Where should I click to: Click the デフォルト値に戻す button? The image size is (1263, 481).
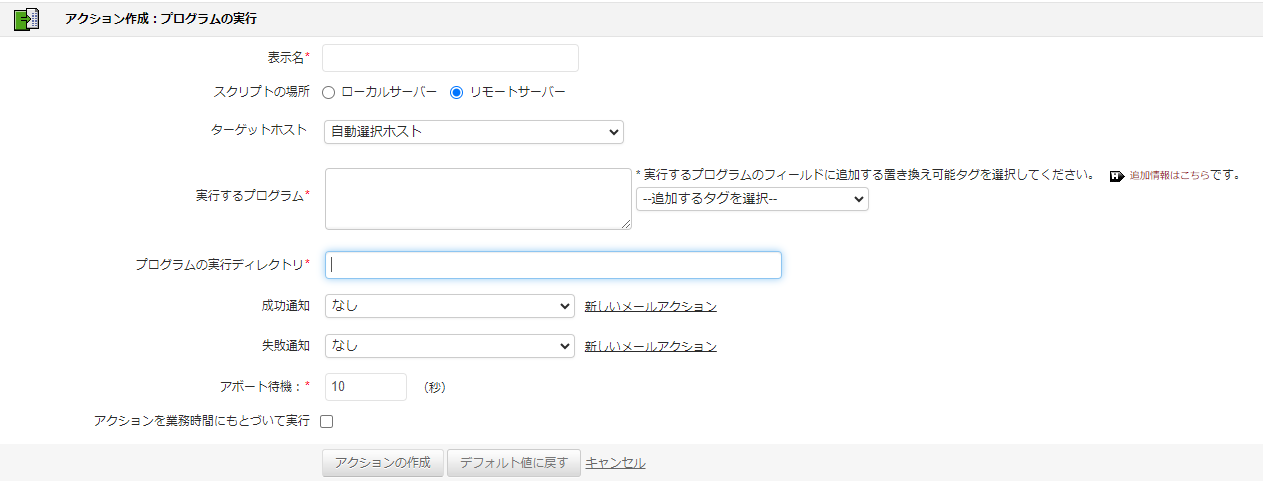coord(513,463)
